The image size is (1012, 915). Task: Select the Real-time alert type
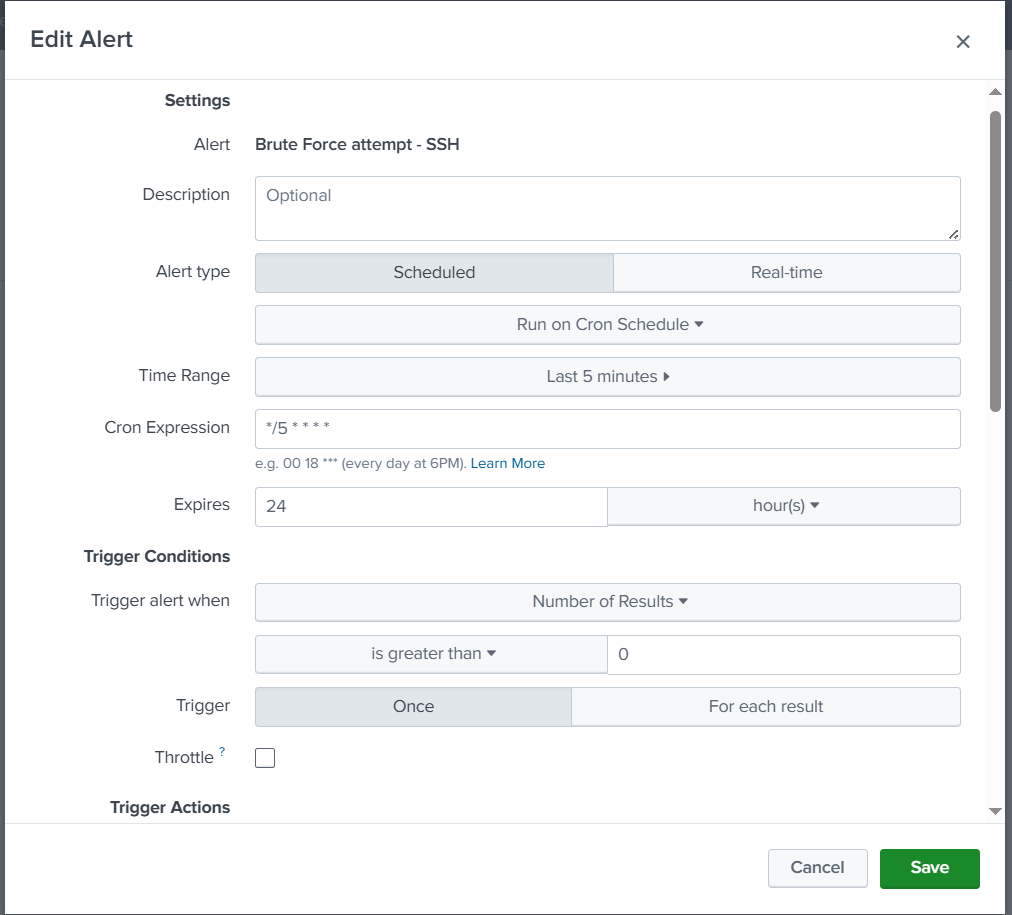pyautogui.click(x=786, y=272)
